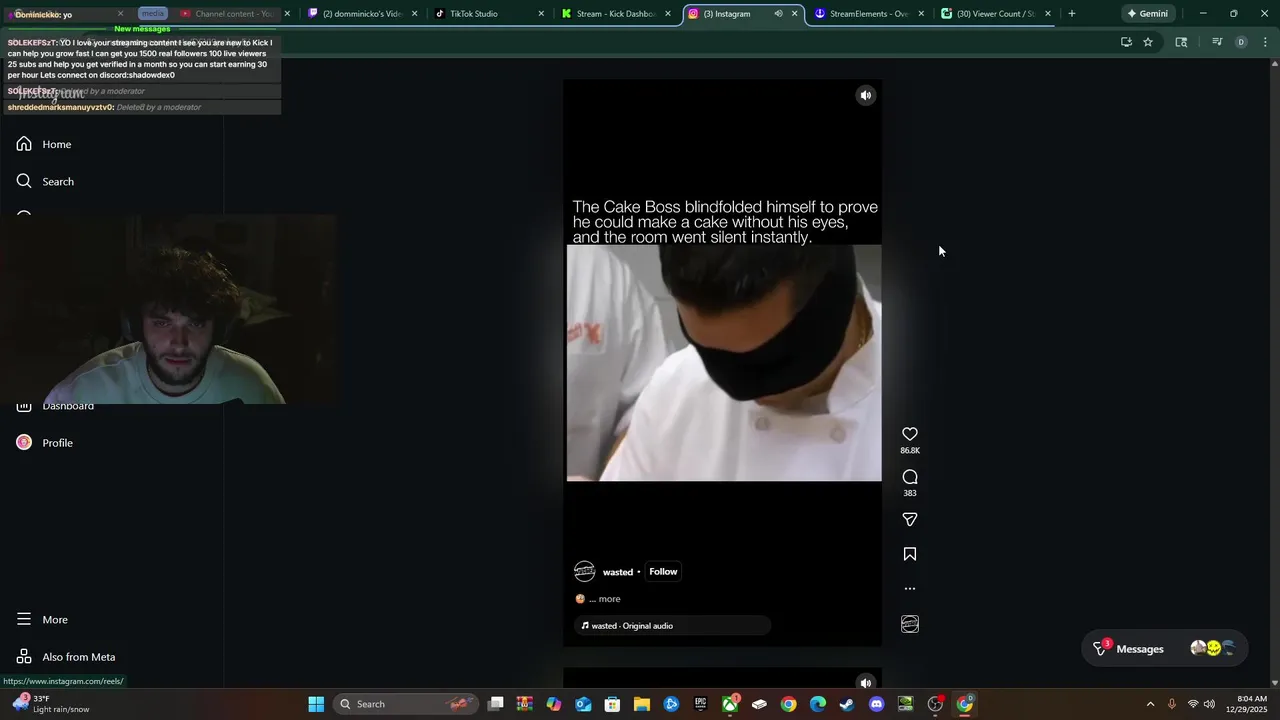Open Gemini in Chrome
1280x720 pixels.
(x=1147, y=14)
